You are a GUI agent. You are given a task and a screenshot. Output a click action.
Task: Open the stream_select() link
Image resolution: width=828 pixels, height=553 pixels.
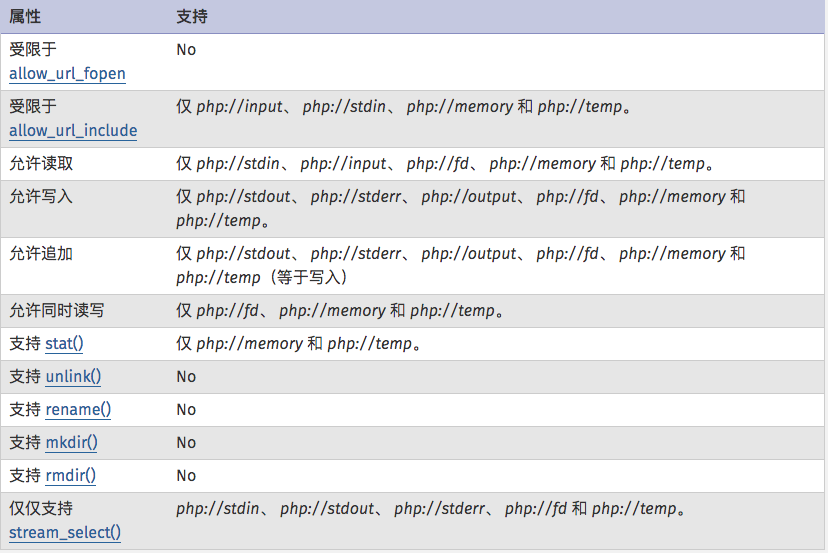(x=65, y=532)
